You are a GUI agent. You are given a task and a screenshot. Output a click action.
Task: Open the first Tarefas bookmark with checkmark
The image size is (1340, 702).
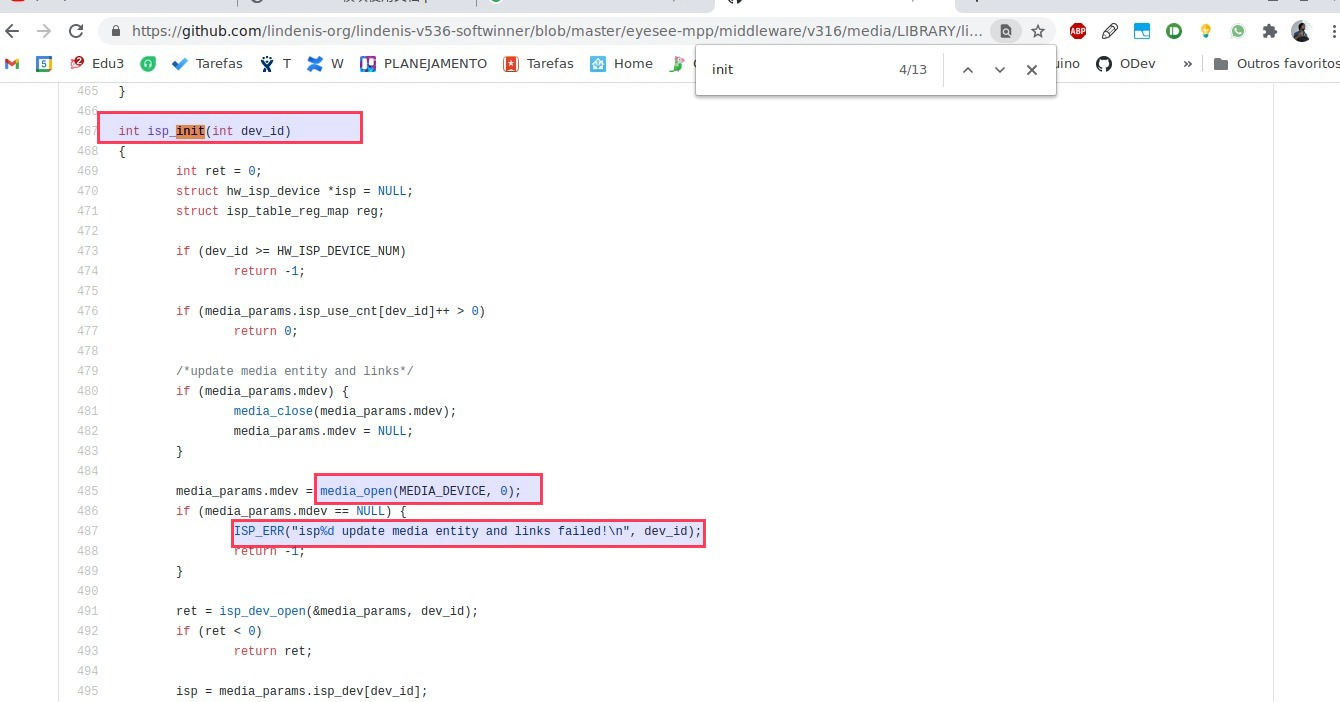click(207, 63)
